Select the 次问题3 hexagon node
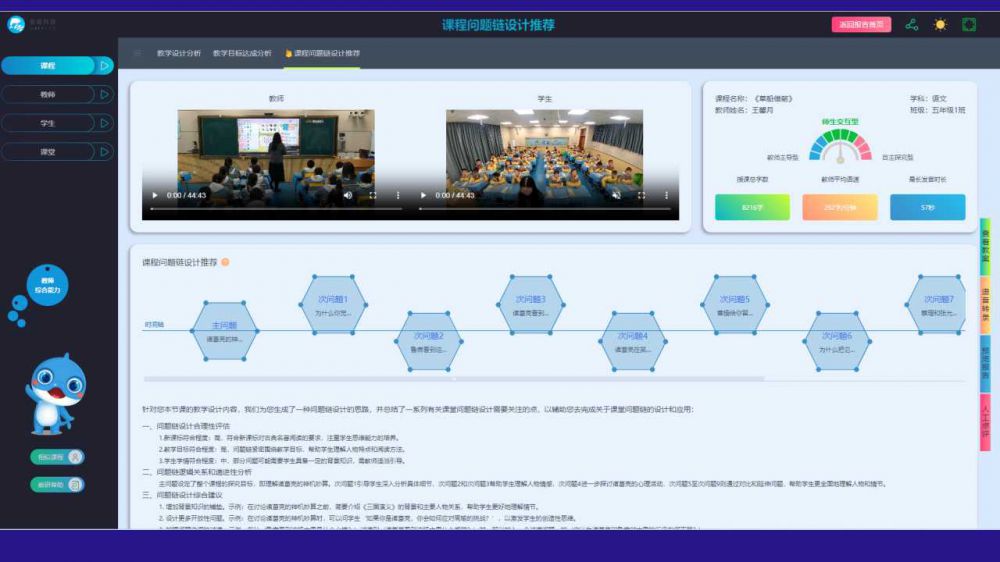 pos(530,305)
